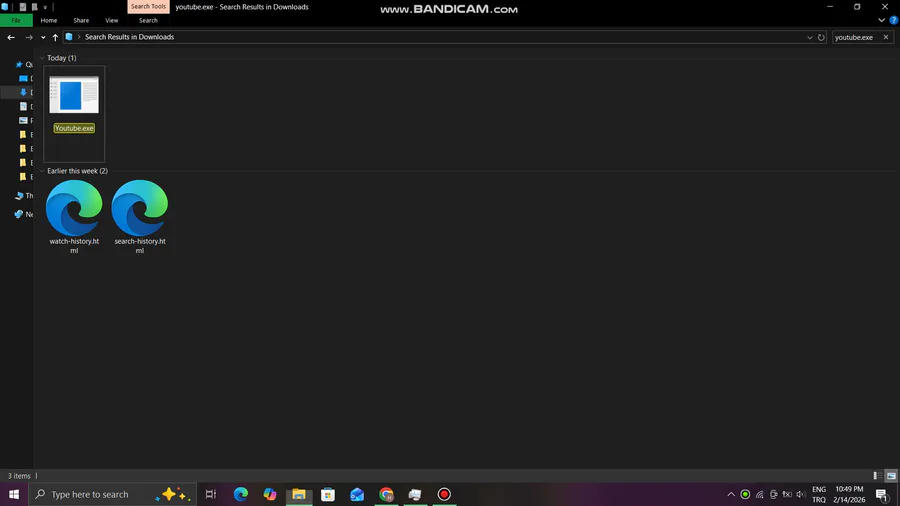Clear the youtube.exe search box
Image resolution: width=900 pixels, height=506 pixels.
886,37
